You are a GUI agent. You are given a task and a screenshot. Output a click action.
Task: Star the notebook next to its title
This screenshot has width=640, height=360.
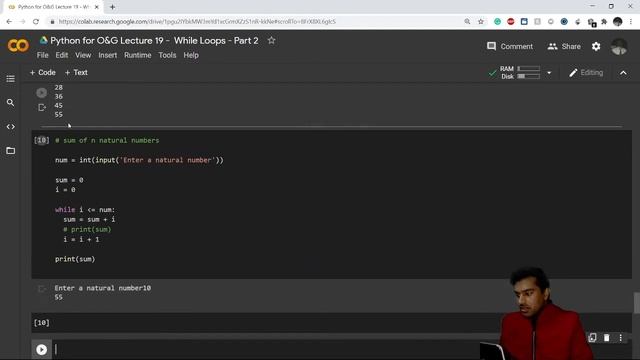point(271,40)
